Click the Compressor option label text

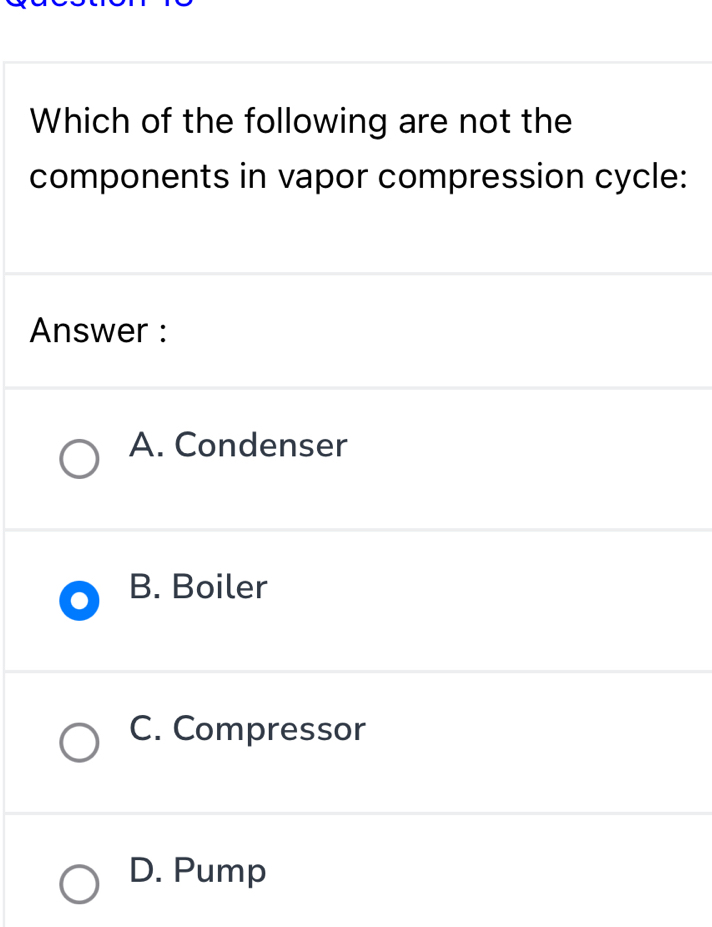tap(247, 729)
